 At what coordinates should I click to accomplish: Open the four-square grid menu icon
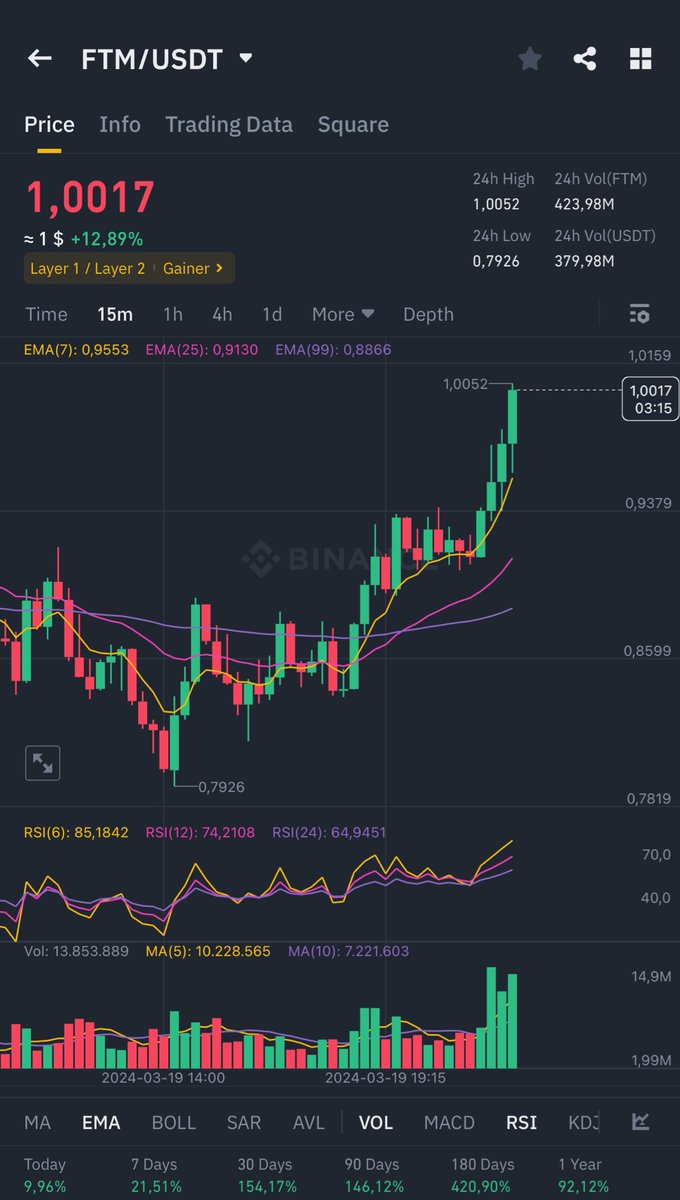point(641,59)
